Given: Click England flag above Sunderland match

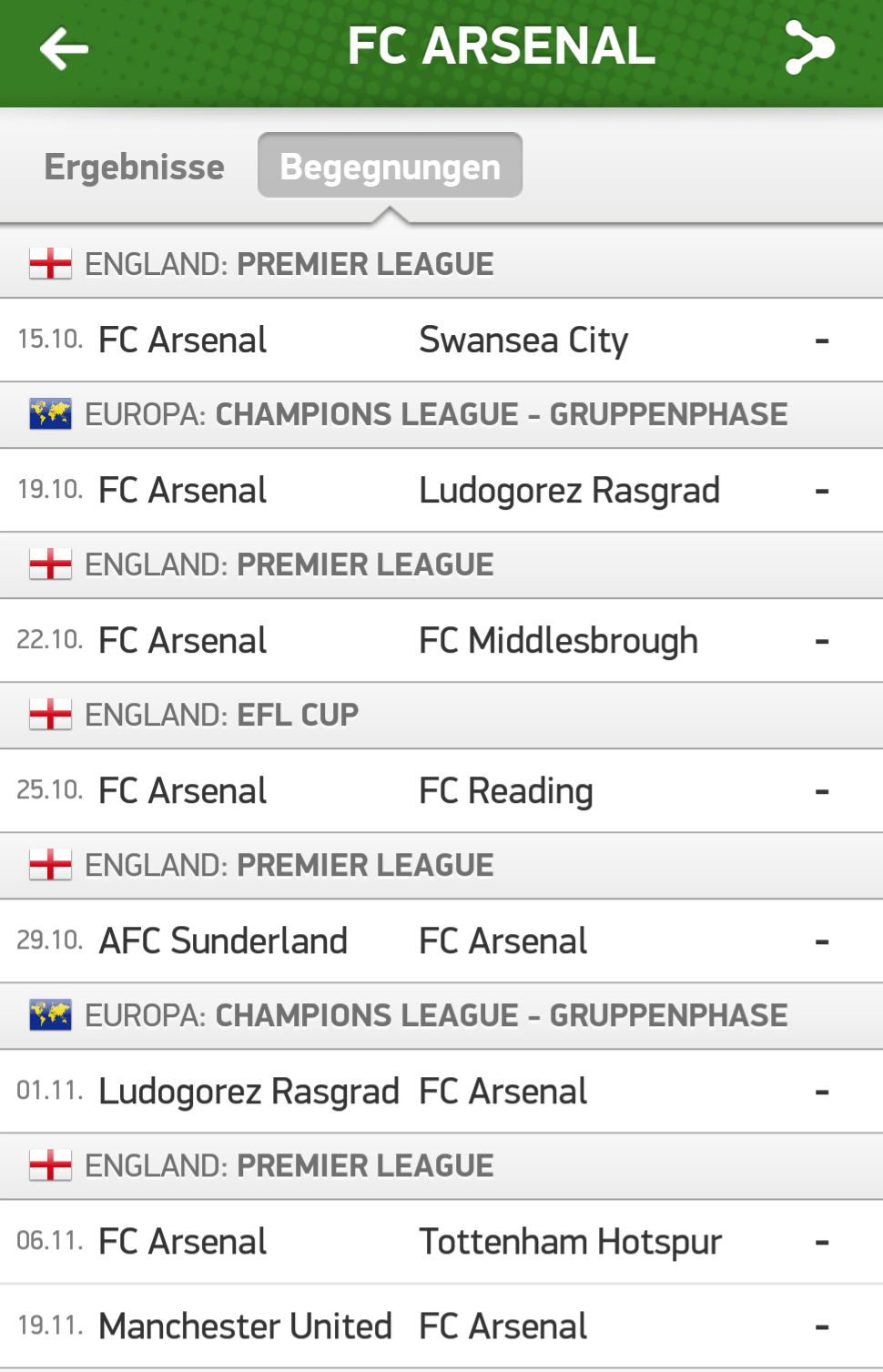Looking at the screenshot, I should coord(50,865).
